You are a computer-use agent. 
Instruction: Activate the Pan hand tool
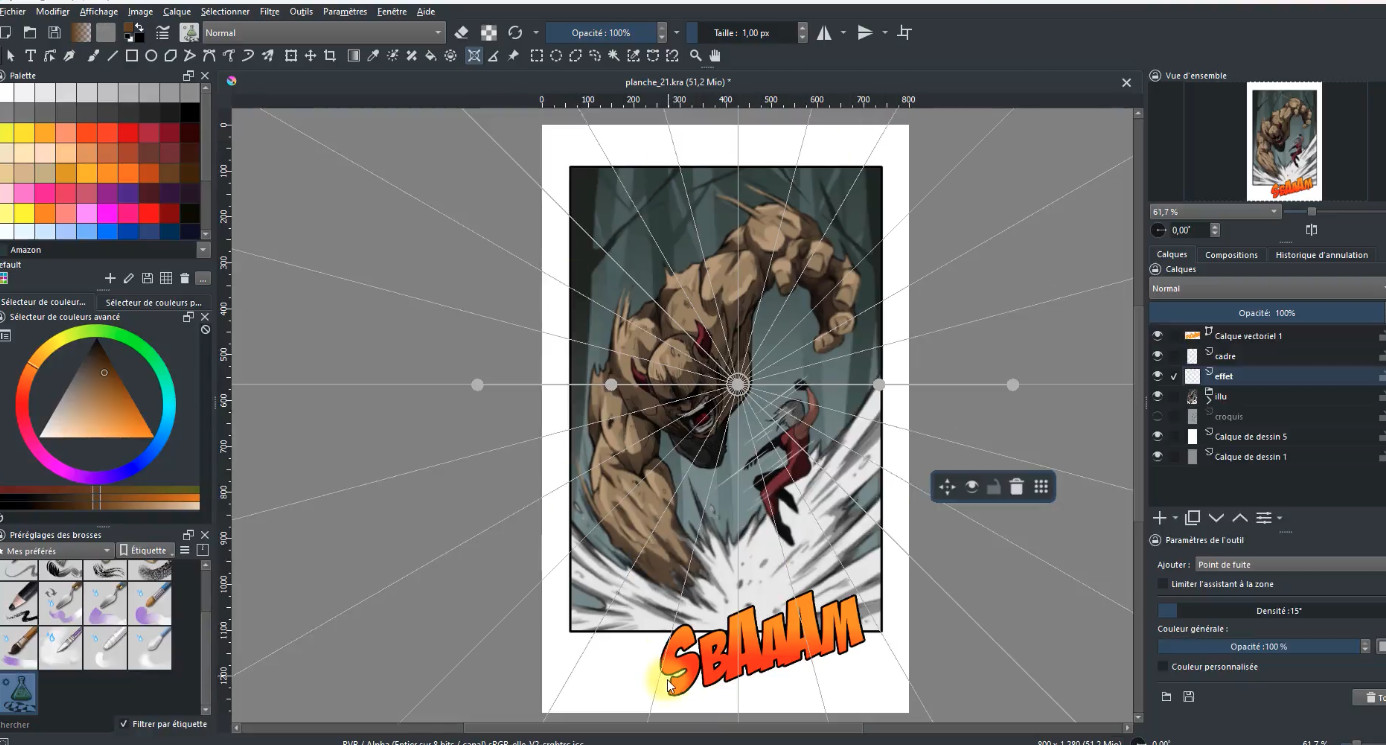[x=716, y=56]
